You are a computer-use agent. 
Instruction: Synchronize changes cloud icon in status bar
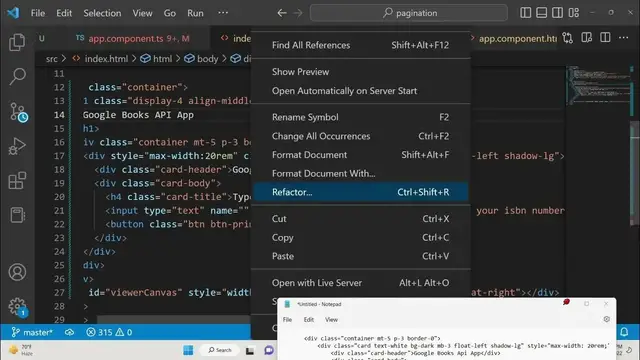click(x=69, y=332)
